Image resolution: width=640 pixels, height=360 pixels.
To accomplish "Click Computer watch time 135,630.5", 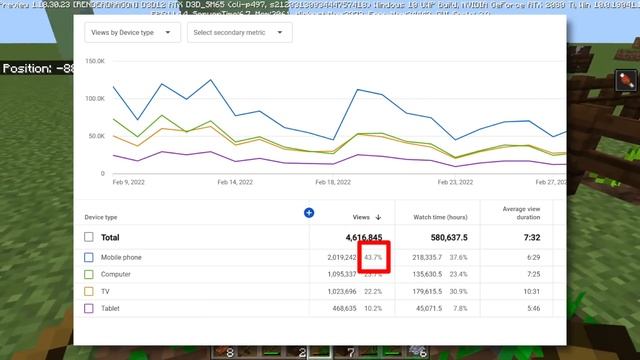I will pyautogui.click(x=427, y=274).
